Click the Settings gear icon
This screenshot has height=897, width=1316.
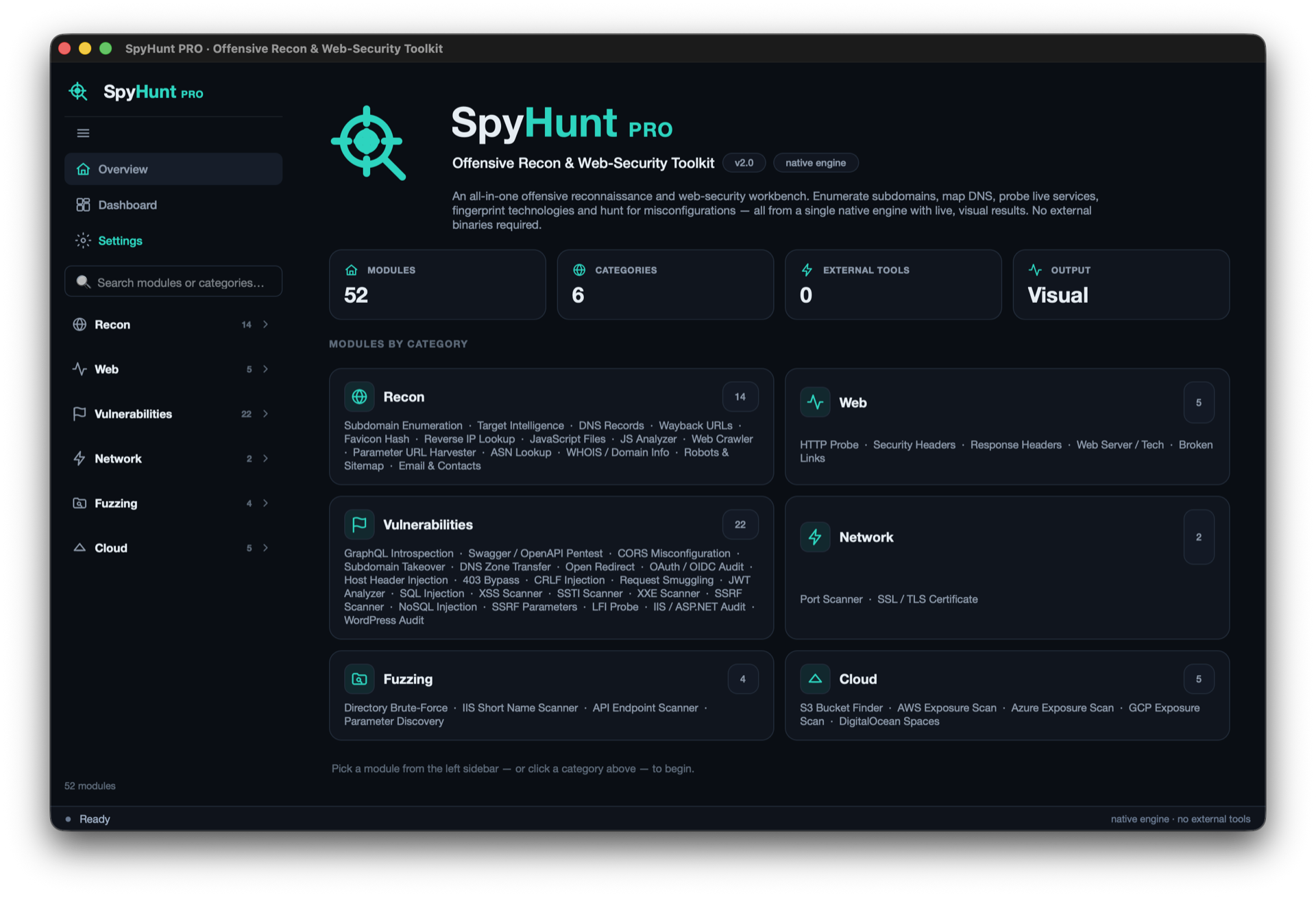(x=83, y=240)
